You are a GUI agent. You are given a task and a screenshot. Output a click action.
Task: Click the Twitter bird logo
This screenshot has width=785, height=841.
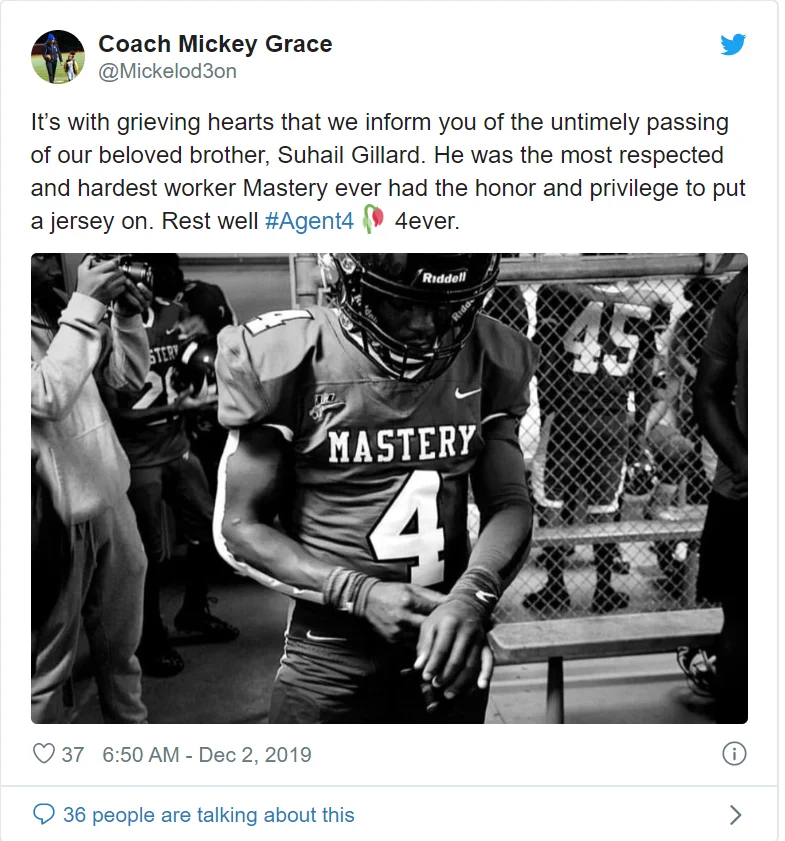tap(733, 45)
